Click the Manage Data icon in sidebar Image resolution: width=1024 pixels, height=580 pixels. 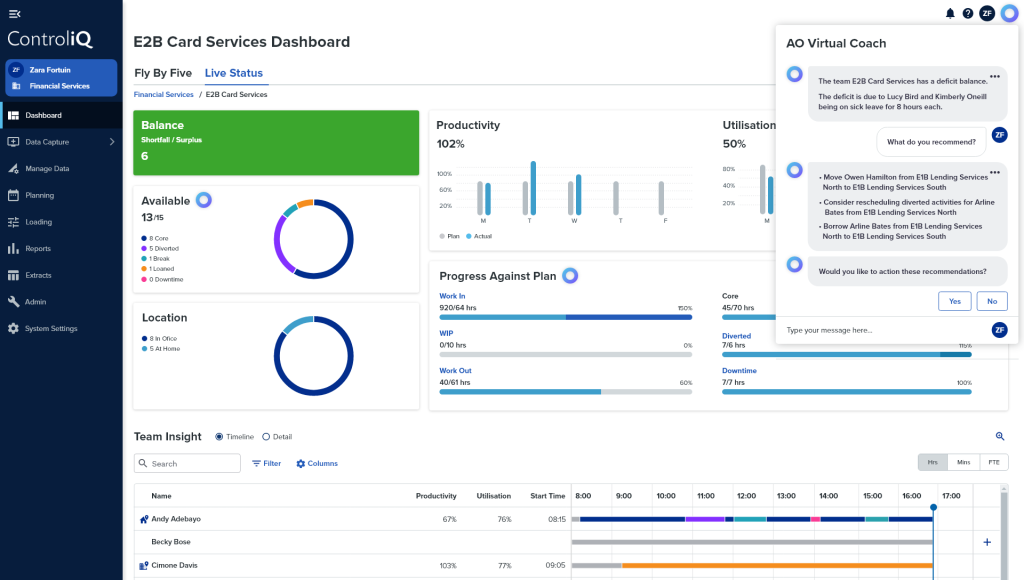13,169
